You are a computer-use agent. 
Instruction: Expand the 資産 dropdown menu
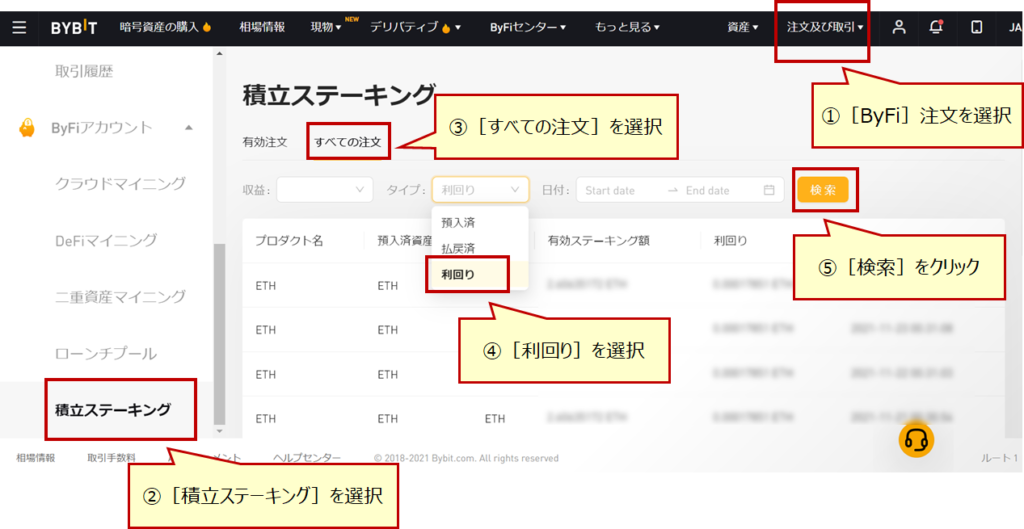tap(743, 27)
